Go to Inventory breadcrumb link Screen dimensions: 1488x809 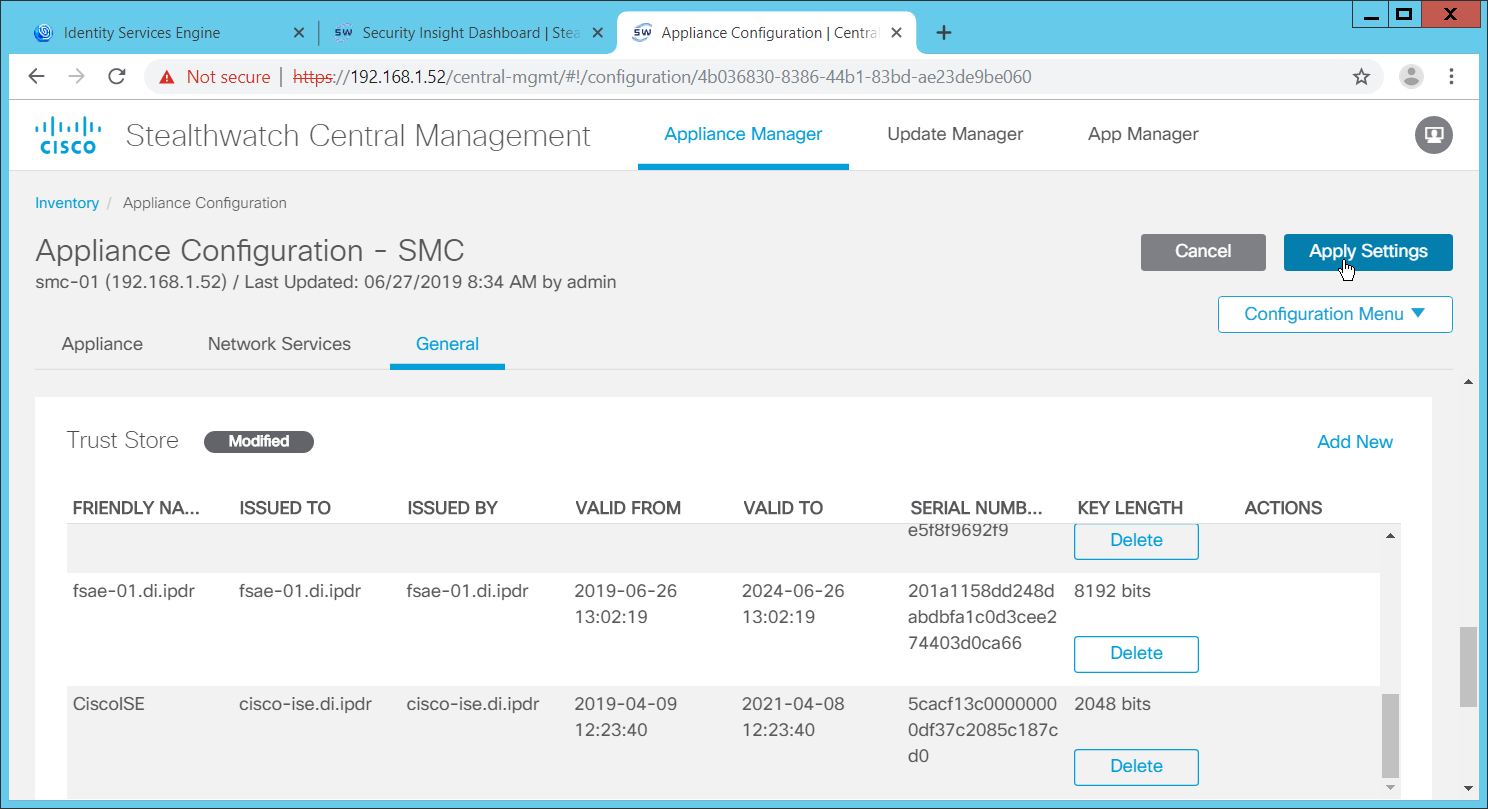pyautogui.click(x=67, y=203)
